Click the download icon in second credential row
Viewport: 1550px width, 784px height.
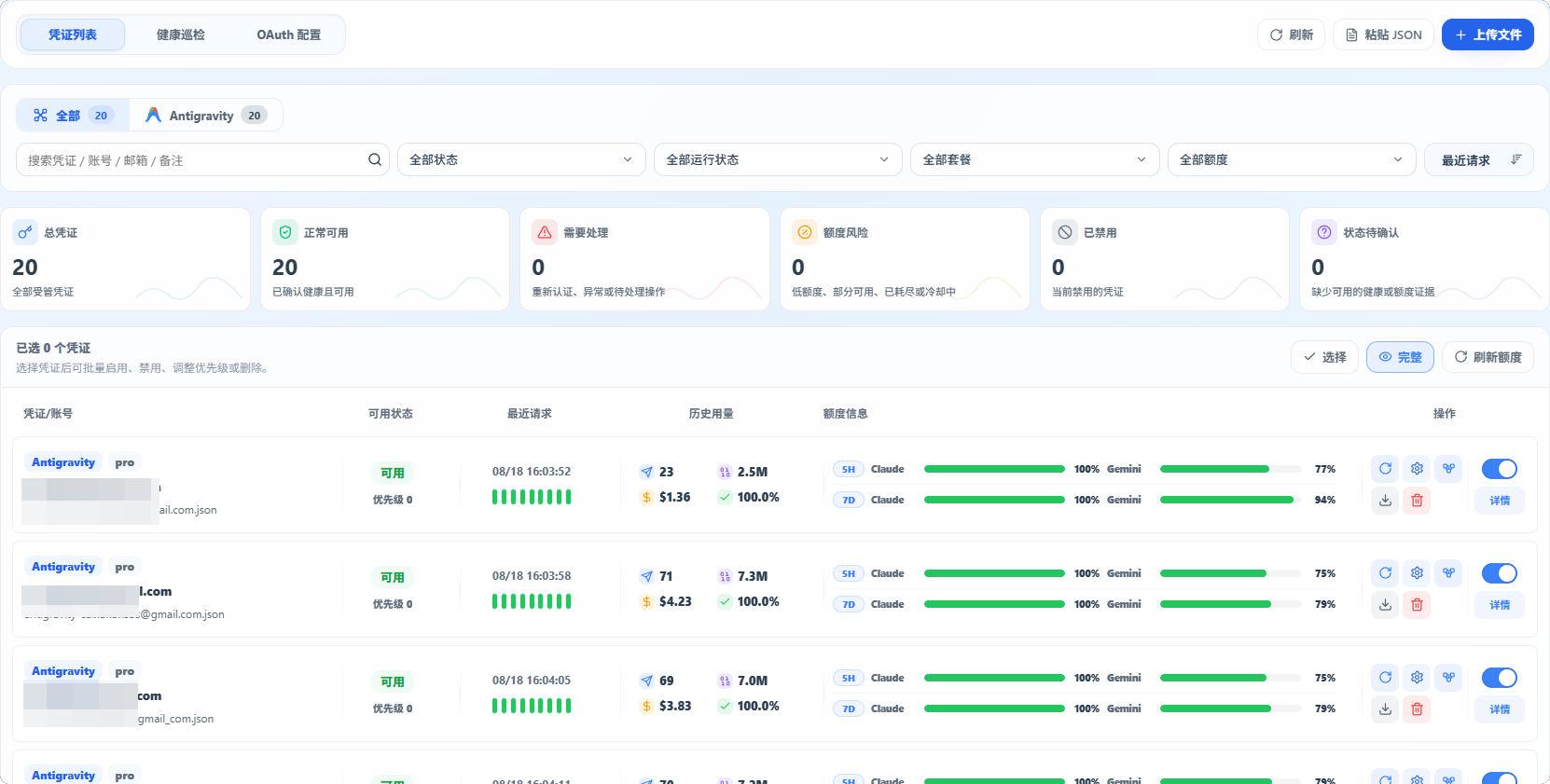click(x=1386, y=605)
